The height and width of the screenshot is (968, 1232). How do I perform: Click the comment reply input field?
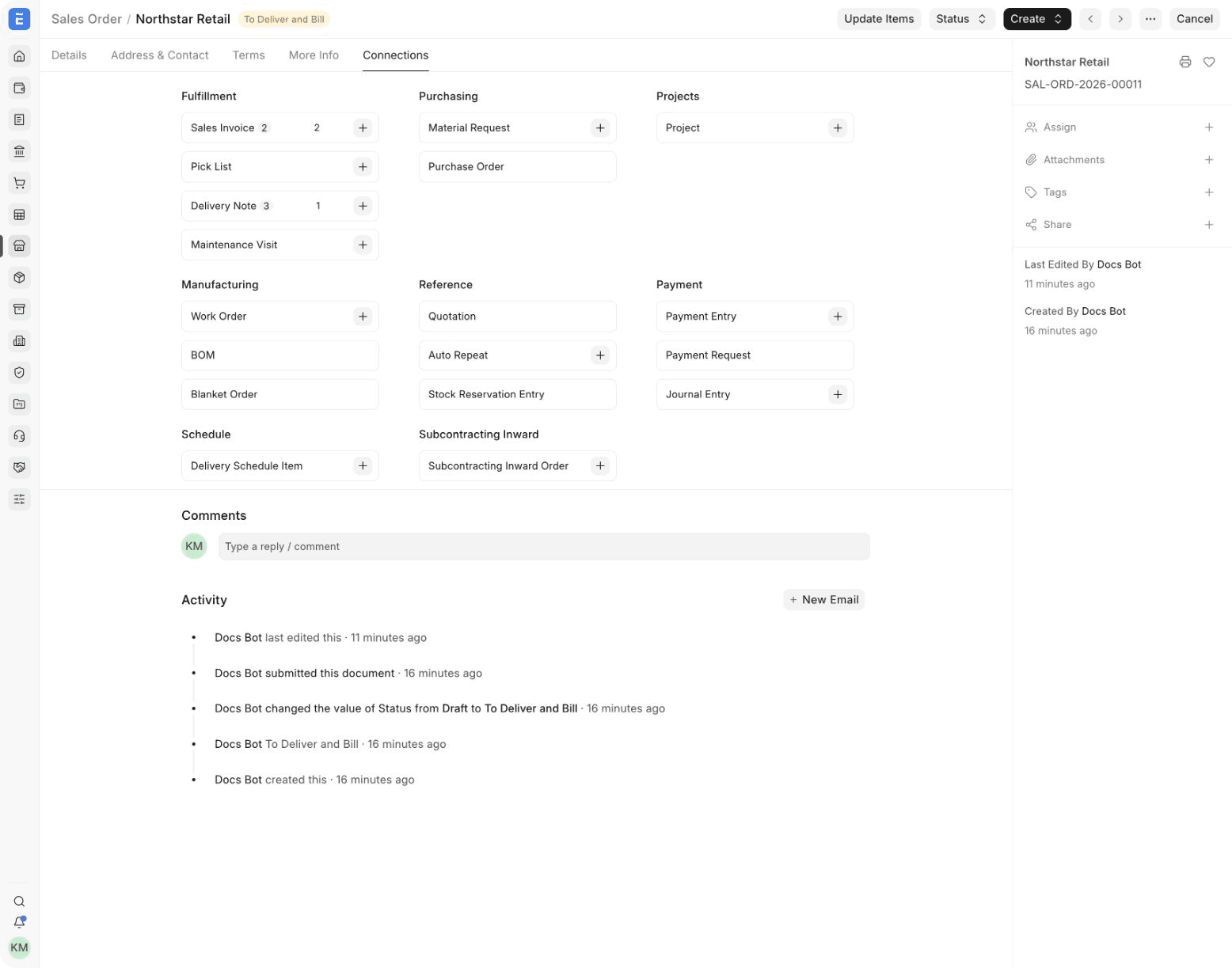click(544, 547)
